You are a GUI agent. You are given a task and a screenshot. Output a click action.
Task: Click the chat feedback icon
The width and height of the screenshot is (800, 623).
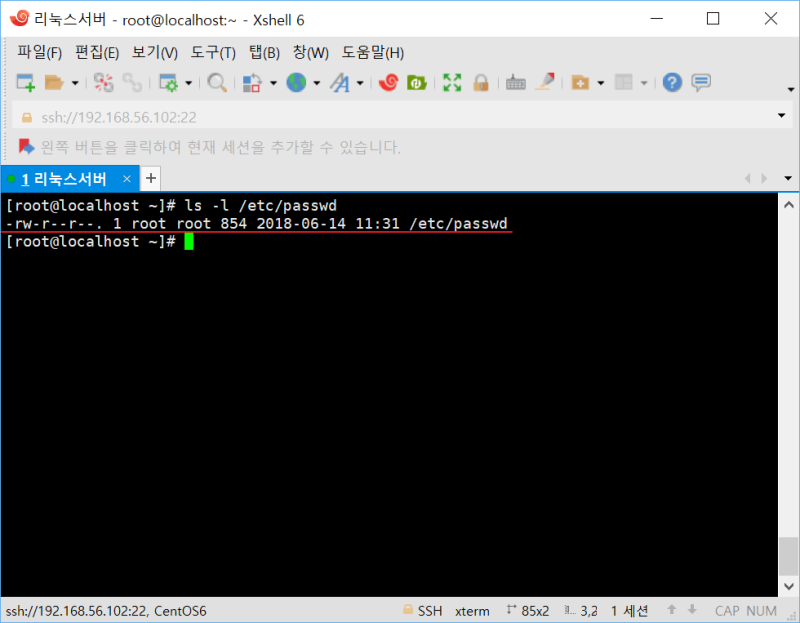pos(701,83)
